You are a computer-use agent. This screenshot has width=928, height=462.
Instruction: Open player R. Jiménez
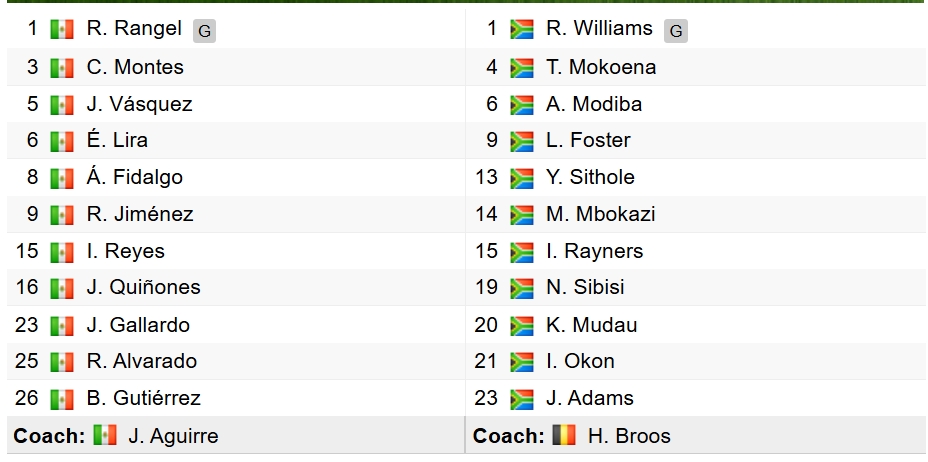click(140, 214)
